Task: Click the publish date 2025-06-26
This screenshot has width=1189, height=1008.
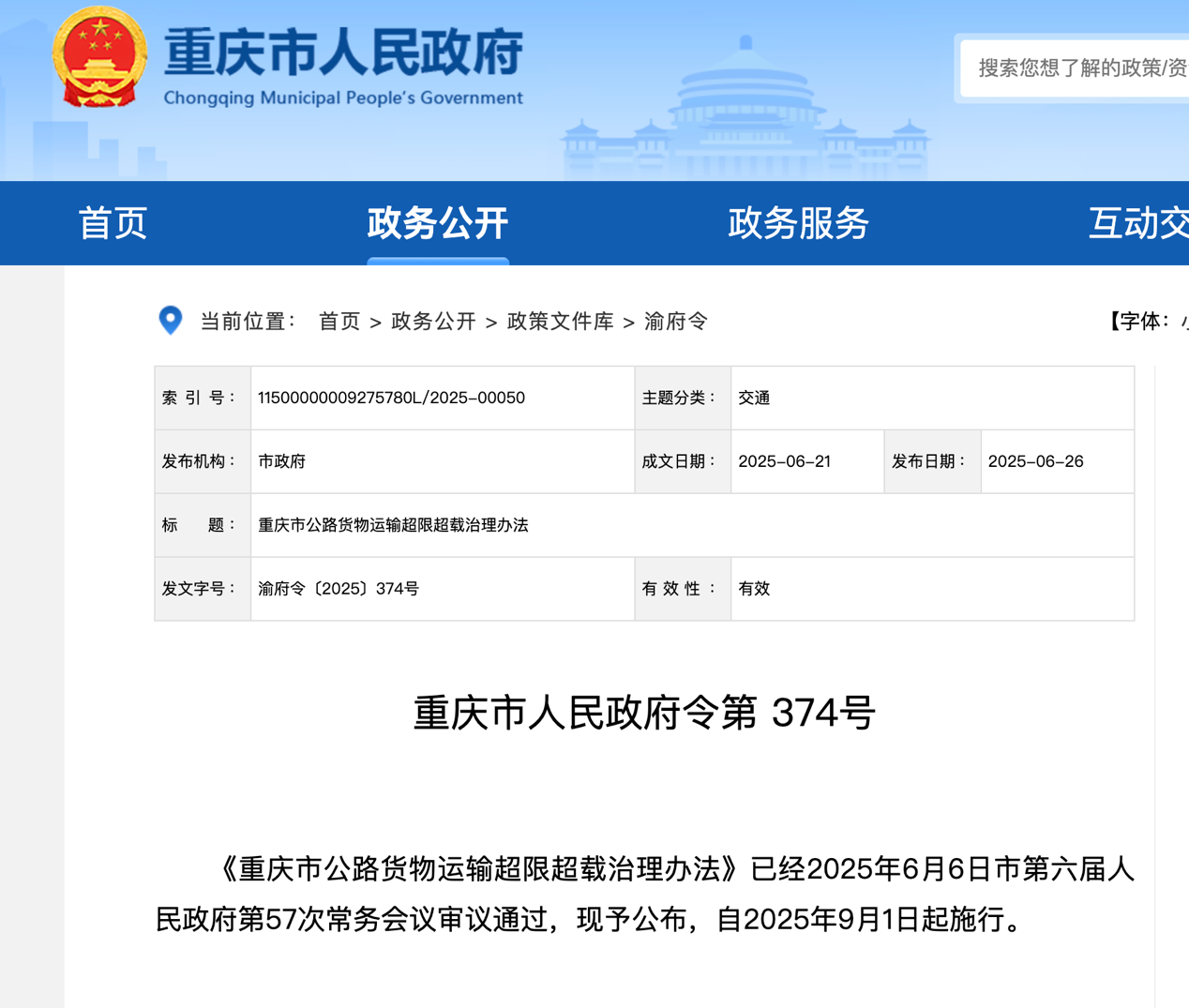Action: pos(1035,461)
